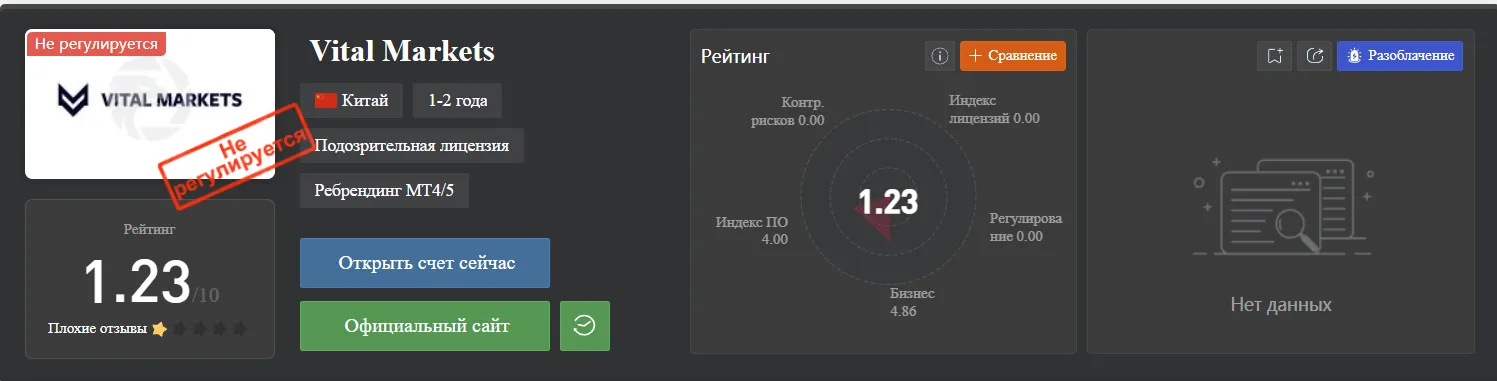Click the yellow first star icon
Screen dimensions: 1497x381
[159, 329]
